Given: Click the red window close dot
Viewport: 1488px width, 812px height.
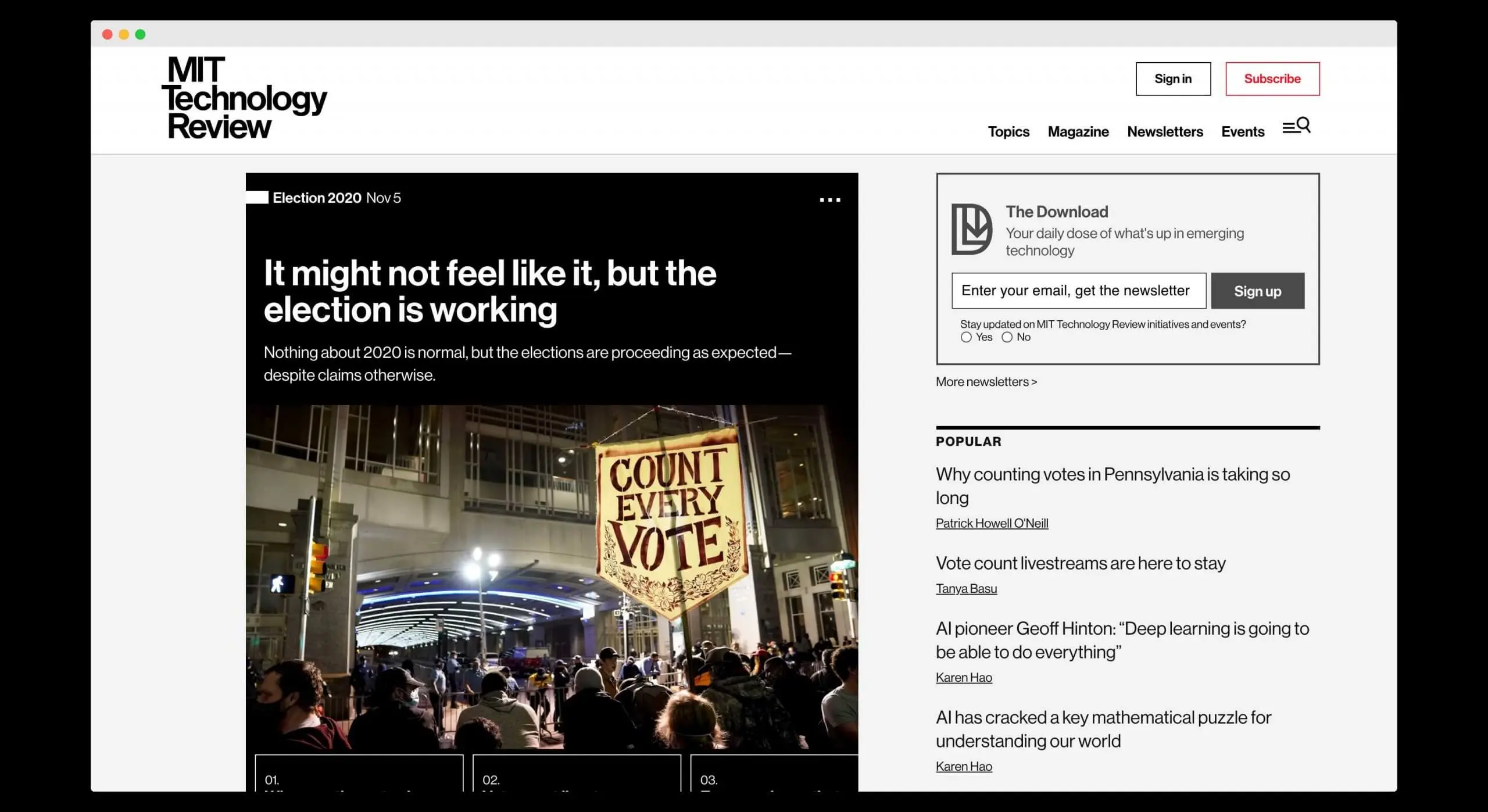Looking at the screenshot, I should (107, 34).
